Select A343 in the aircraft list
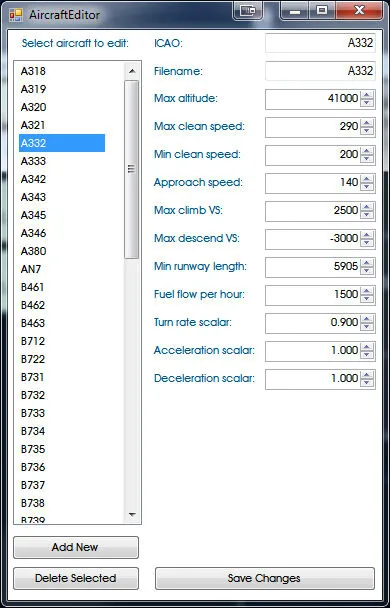The image size is (390, 608). point(62,197)
